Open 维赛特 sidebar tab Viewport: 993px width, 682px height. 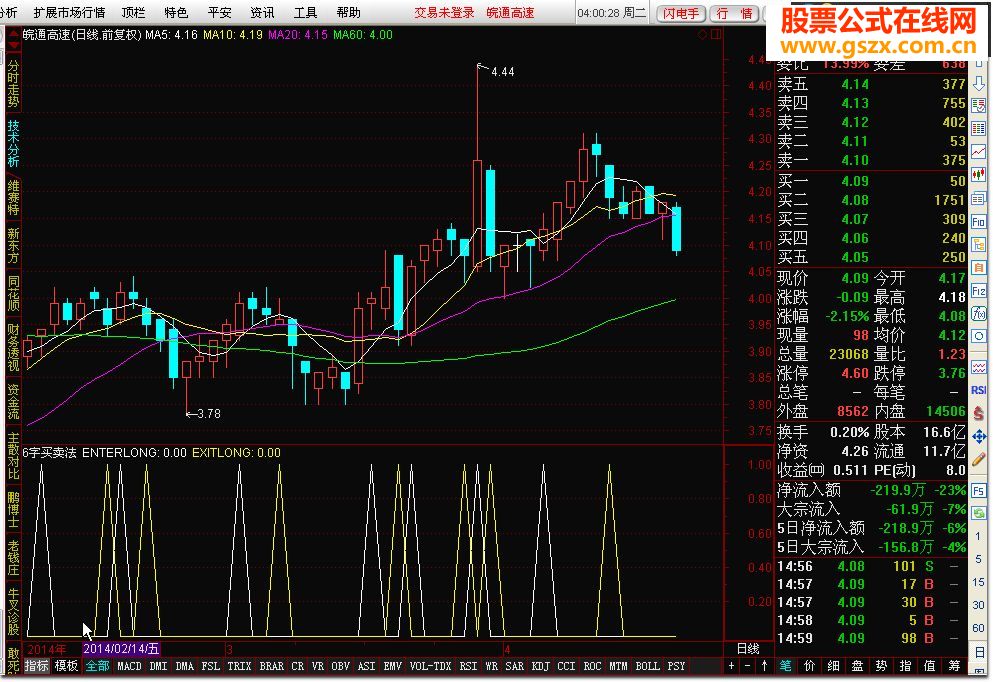click(13, 197)
